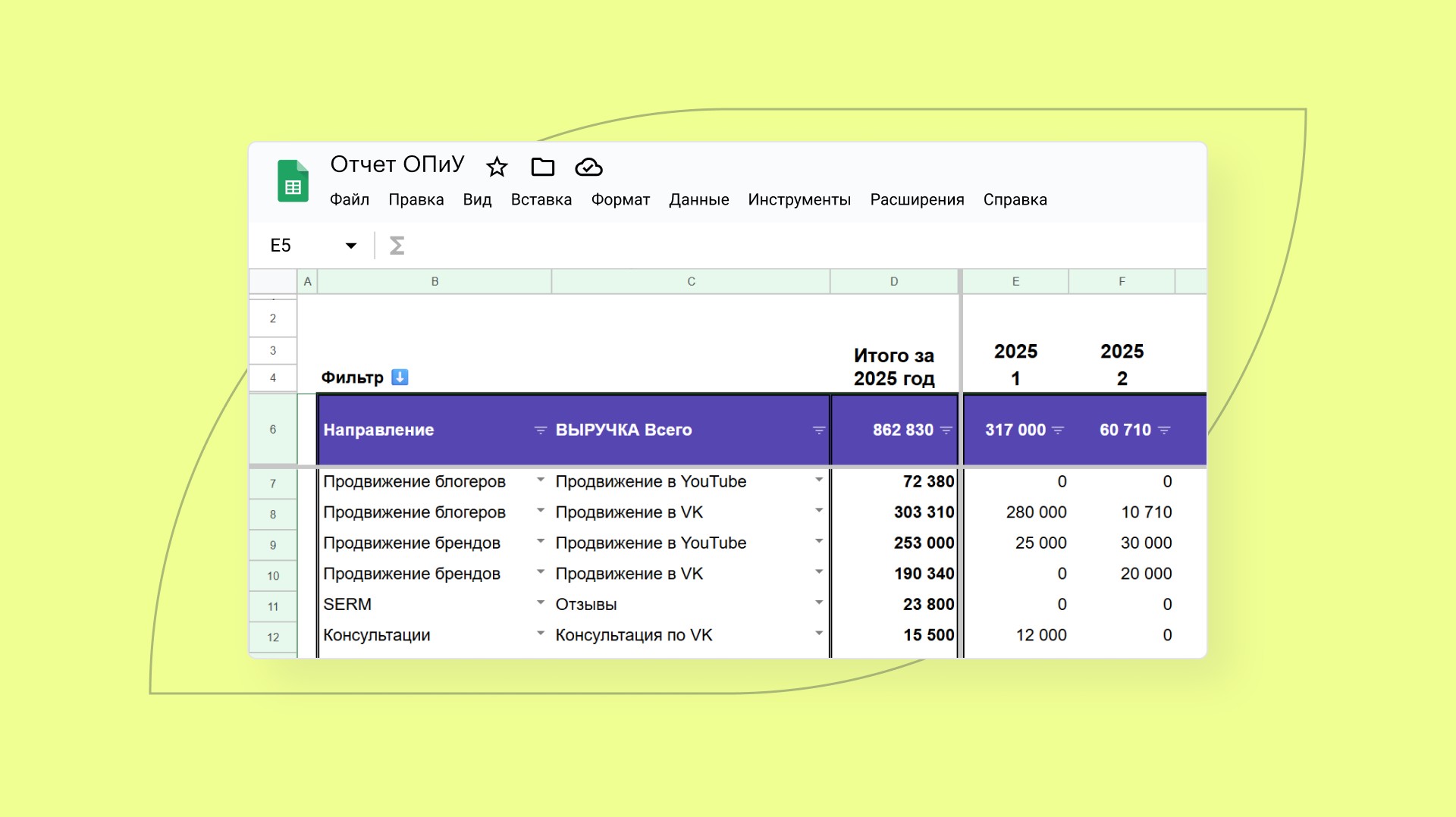Expand dropdown for Продвижение блогеров in row 7
Screen dimensions: 1456x817
pyautogui.click(x=541, y=480)
